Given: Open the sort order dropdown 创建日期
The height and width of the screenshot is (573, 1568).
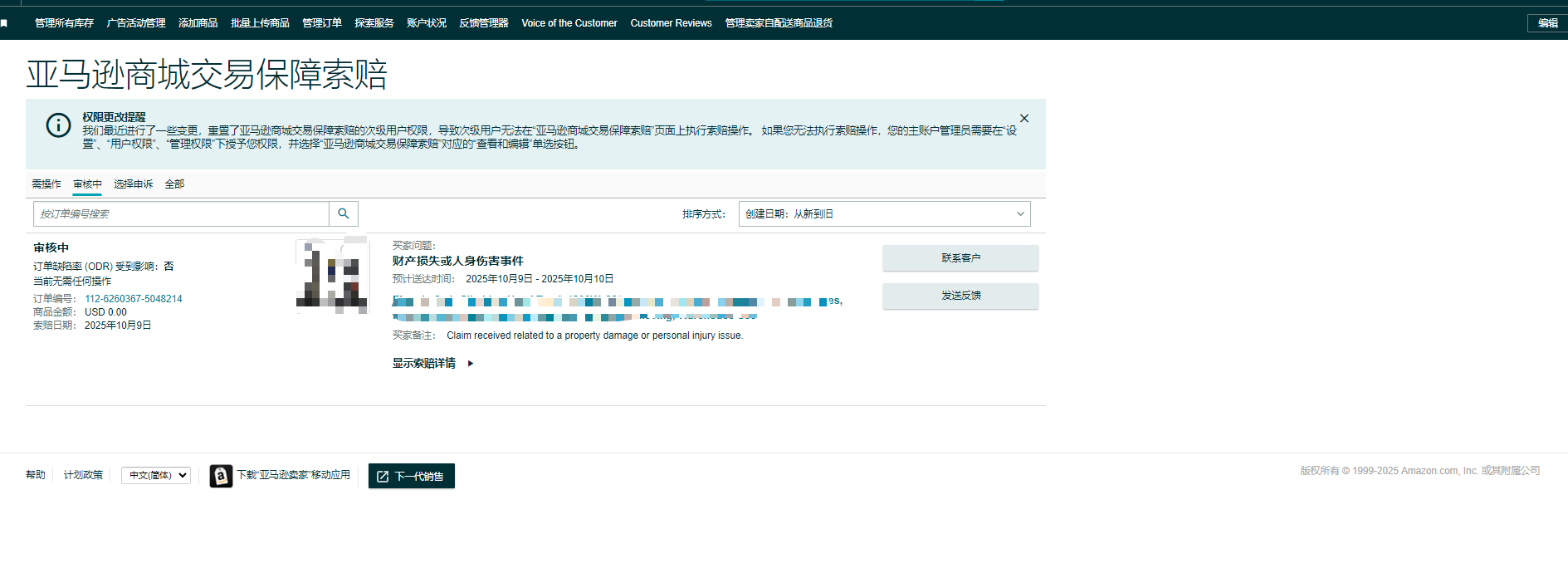Looking at the screenshot, I should click(x=883, y=214).
